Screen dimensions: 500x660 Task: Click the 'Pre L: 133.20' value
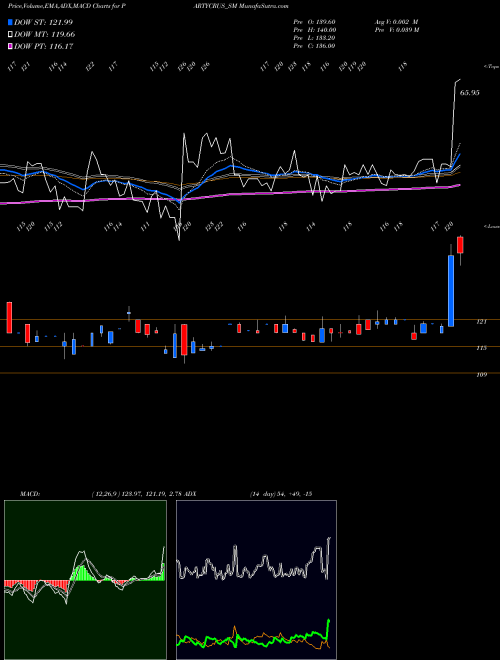(x=314, y=38)
